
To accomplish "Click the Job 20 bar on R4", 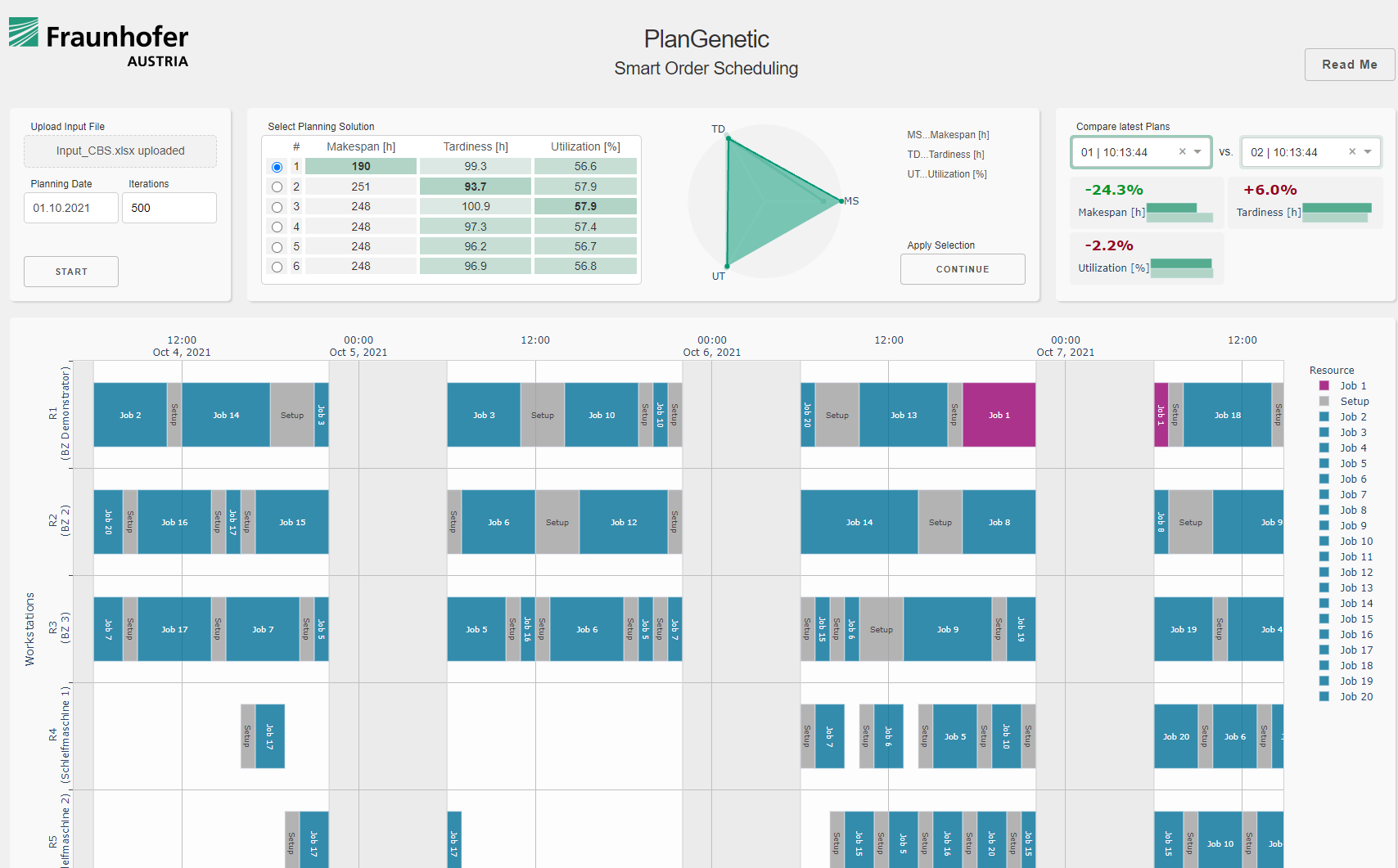I will point(1176,736).
